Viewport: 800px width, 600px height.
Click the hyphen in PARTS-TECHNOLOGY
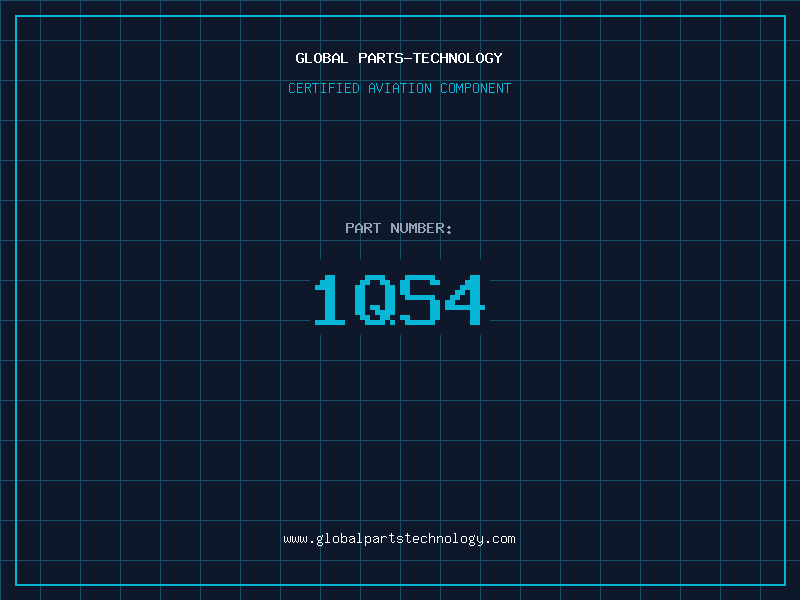click(x=407, y=58)
